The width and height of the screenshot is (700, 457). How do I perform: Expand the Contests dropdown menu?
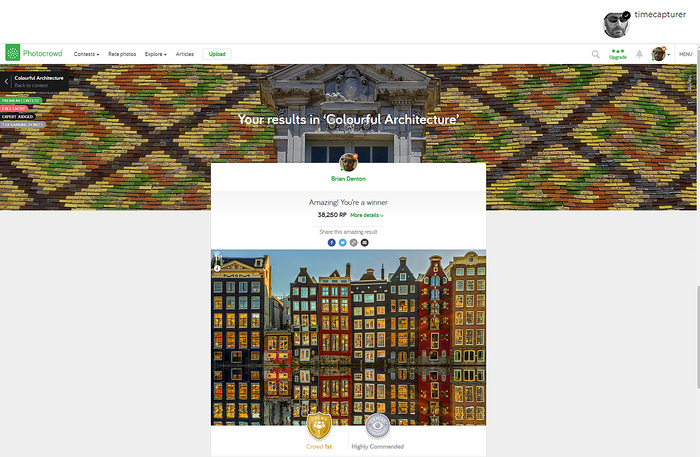(x=87, y=54)
